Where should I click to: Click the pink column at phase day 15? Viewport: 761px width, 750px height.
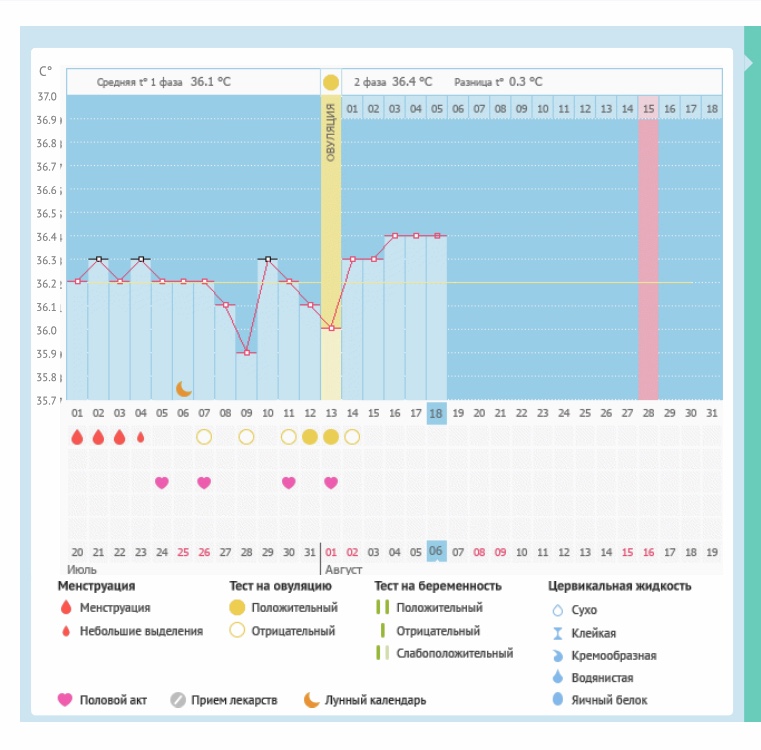pos(648,250)
